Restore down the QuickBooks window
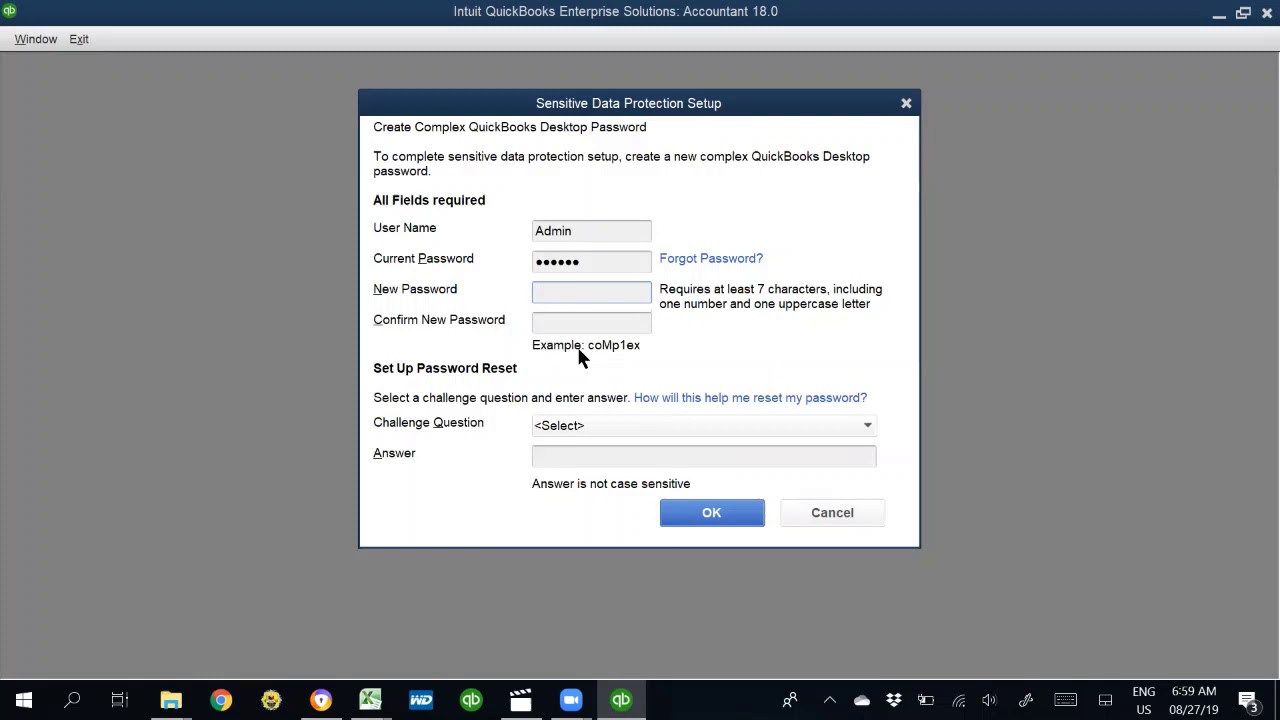The image size is (1280, 720). [1243, 12]
